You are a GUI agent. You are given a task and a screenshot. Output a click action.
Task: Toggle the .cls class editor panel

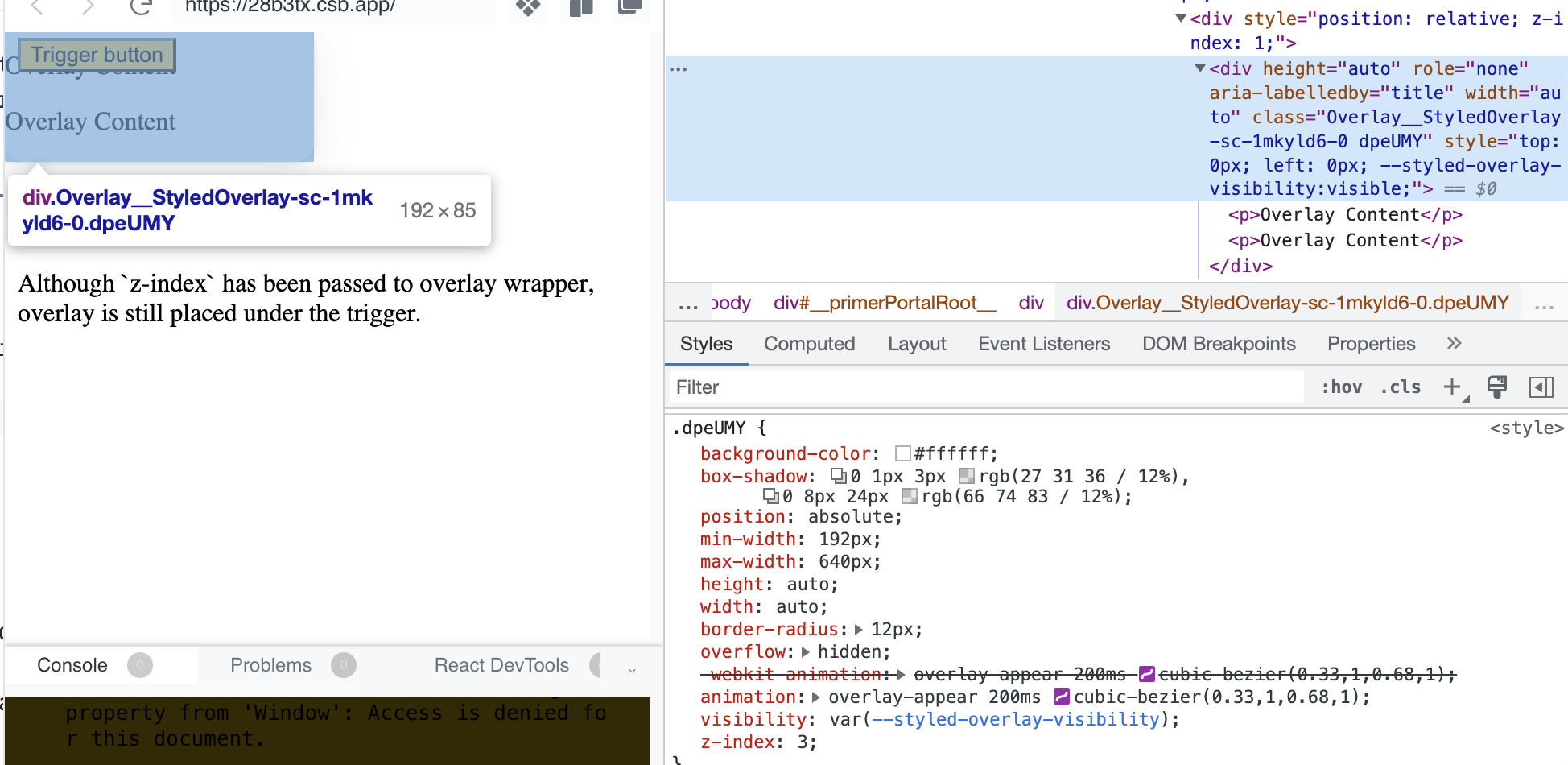(x=1400, y=387)
